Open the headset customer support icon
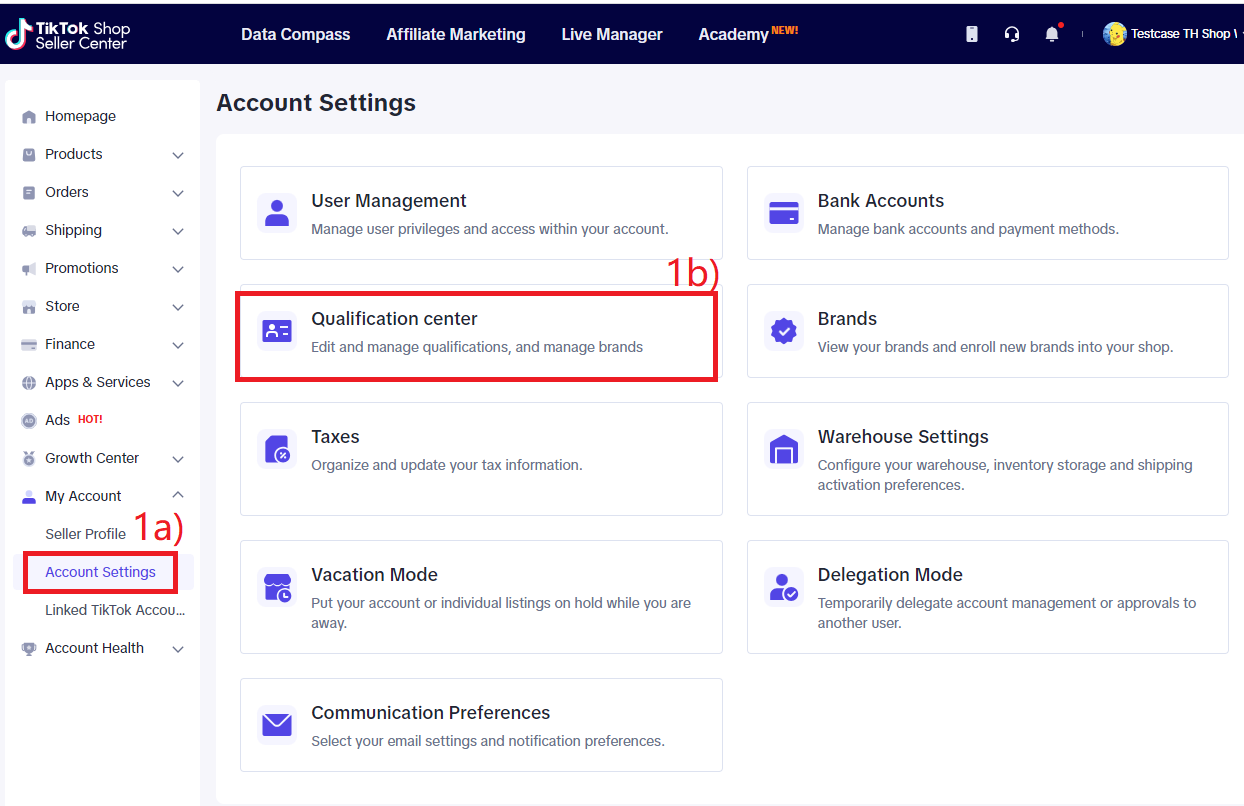Viewport: 1244px width, 806px height. [1012, 34]
